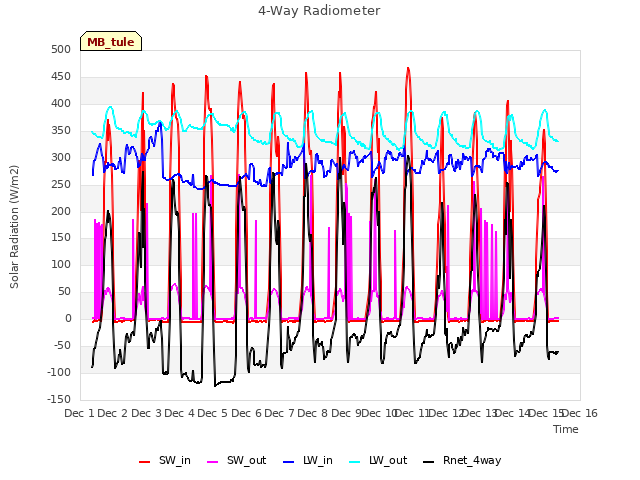Click the Dec 1 x-axis label
The image size is (640, 480).
pyautogui.click(x=79, y=413)
